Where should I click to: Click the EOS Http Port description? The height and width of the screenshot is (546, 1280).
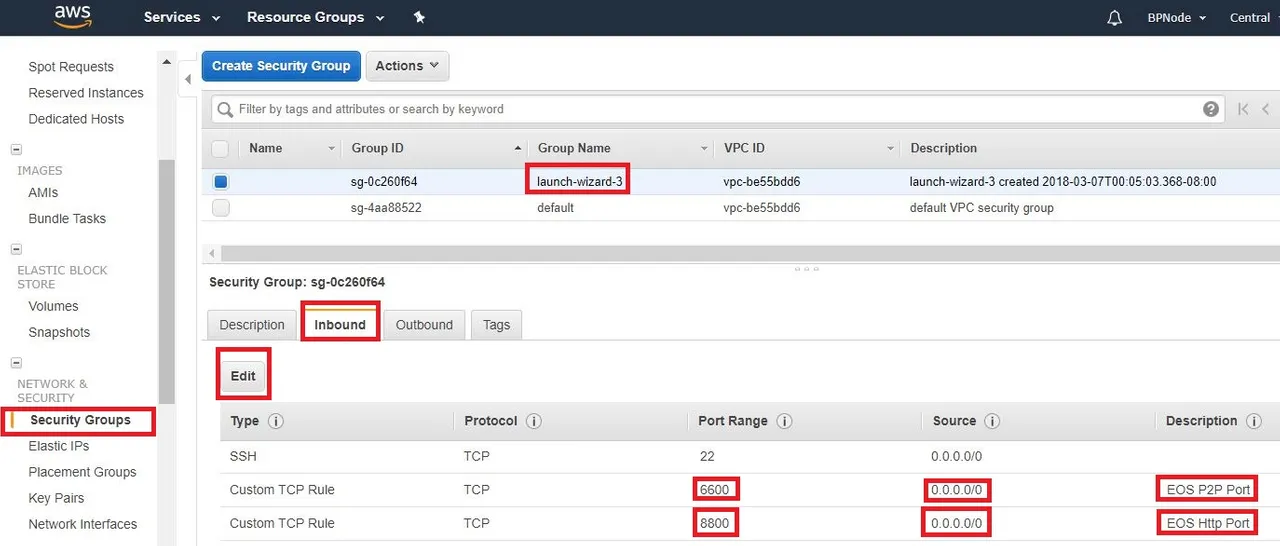tap(1208, 523)
